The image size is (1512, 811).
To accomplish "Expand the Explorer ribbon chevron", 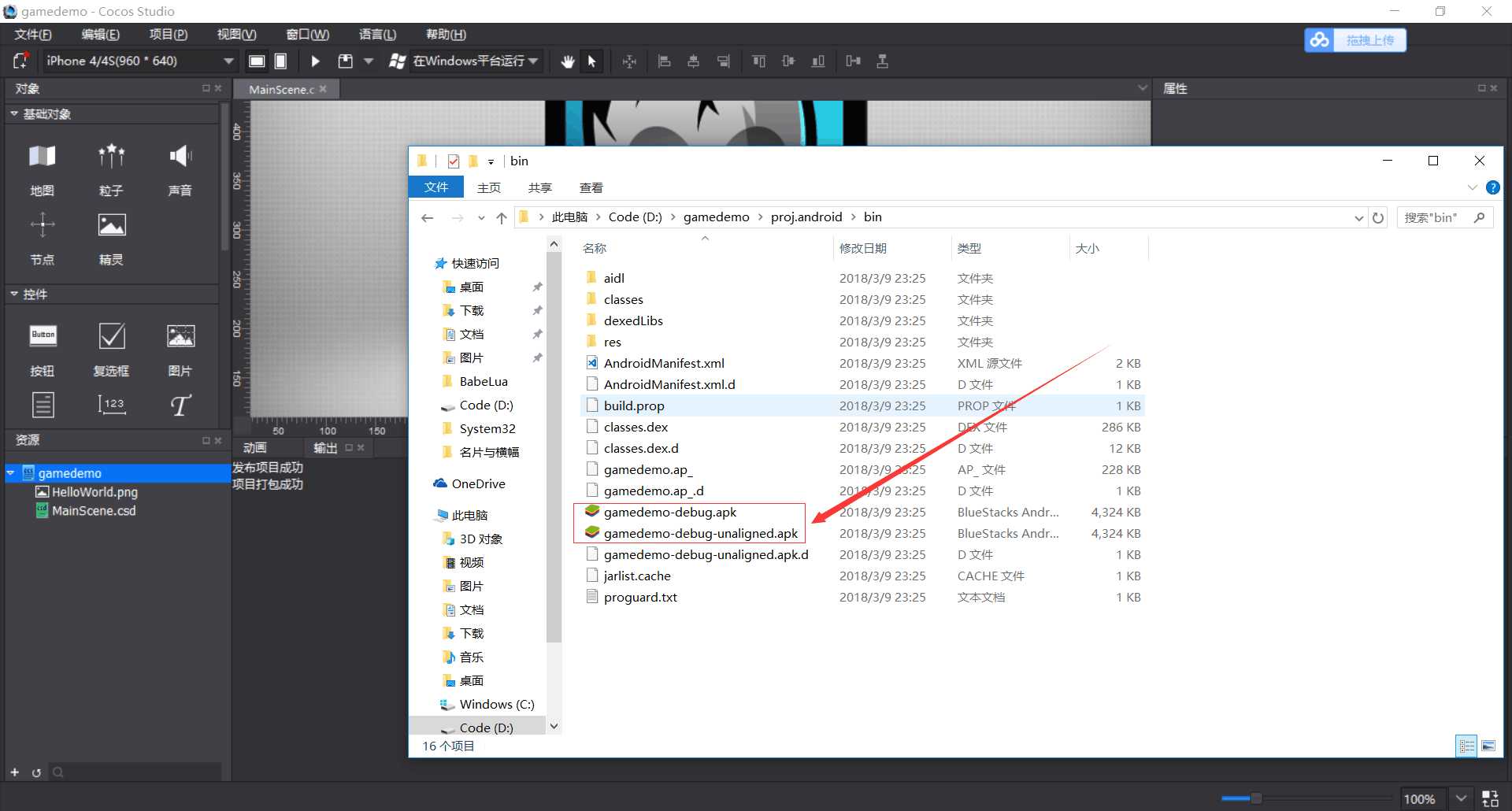I will click(x=1472, y=187).
